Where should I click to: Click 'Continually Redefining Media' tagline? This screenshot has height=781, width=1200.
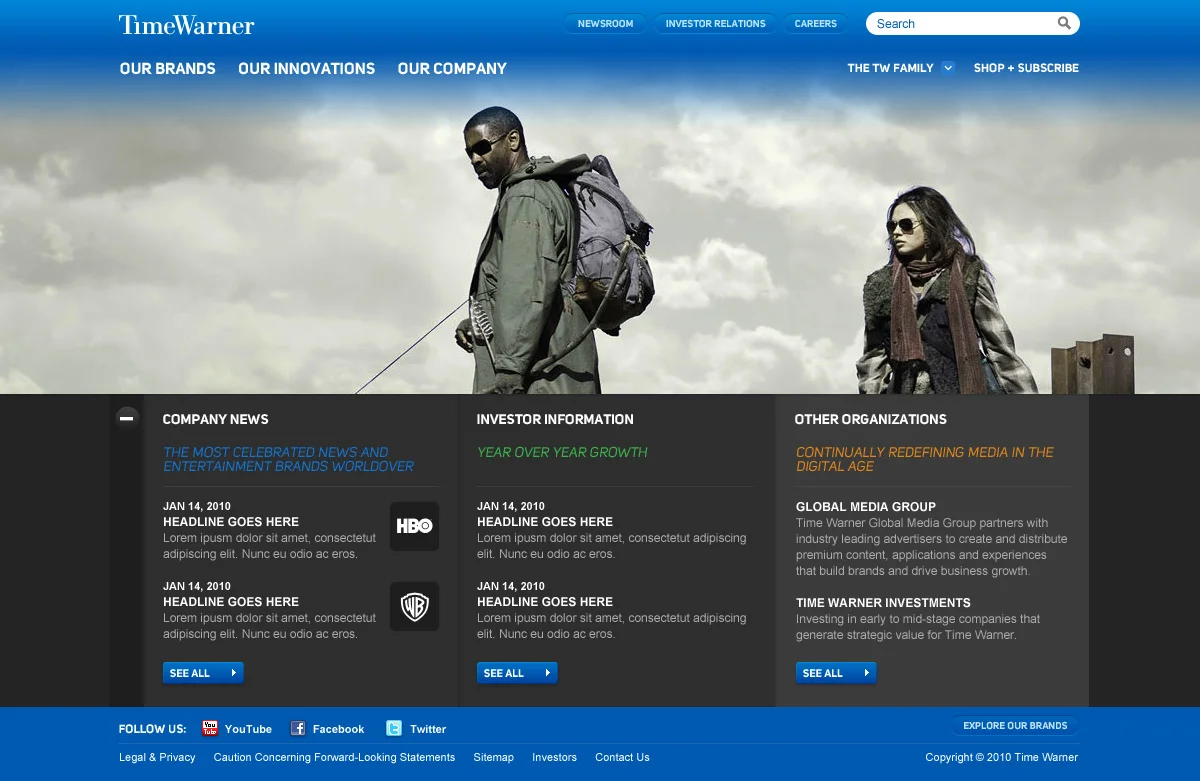pos(925,459)
